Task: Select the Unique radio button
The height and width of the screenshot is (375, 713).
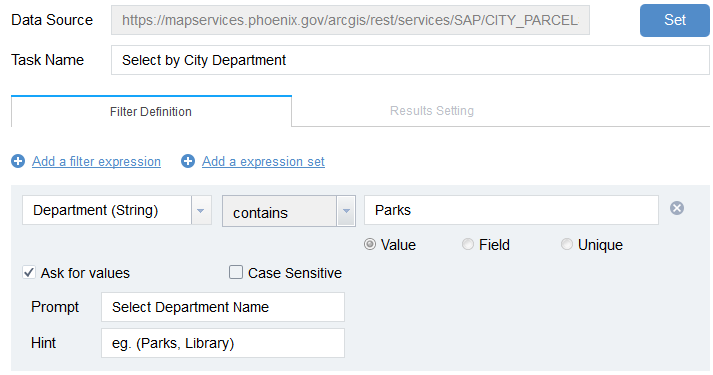Action: tap(567, 245)
